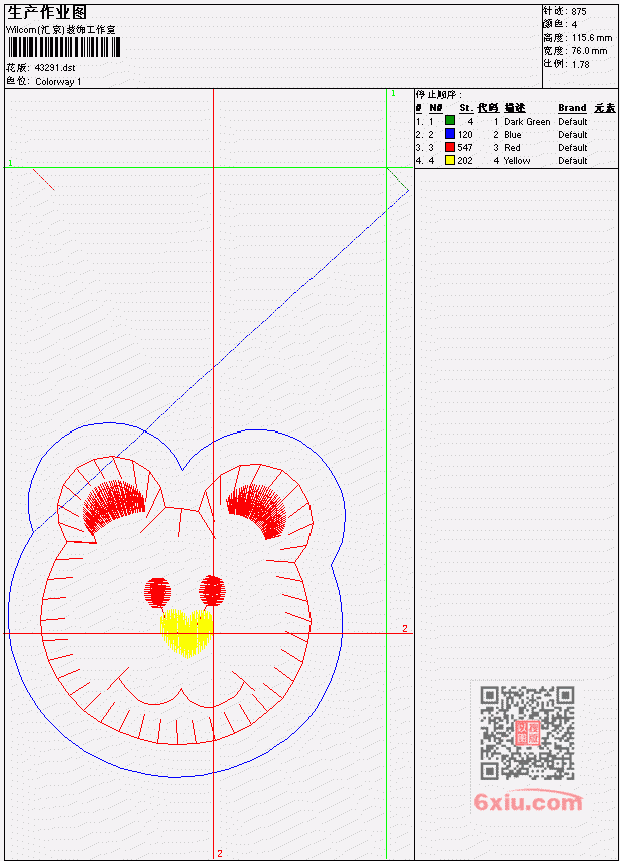This screenshot has height=861, width=620.
Task: Click the 'N#' column header
Action: pos(435,108)
